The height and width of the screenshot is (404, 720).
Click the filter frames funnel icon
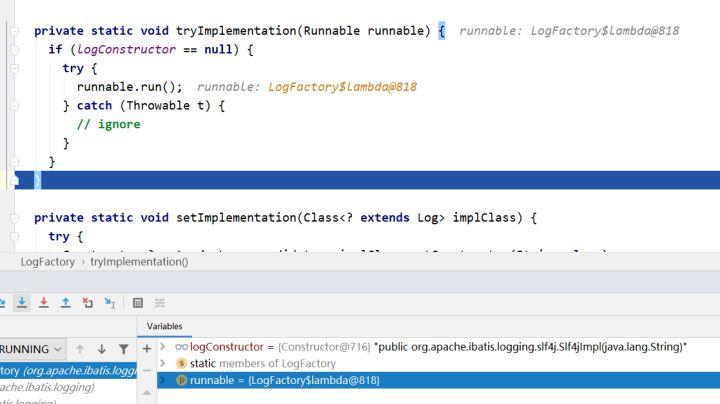point(124,349)
